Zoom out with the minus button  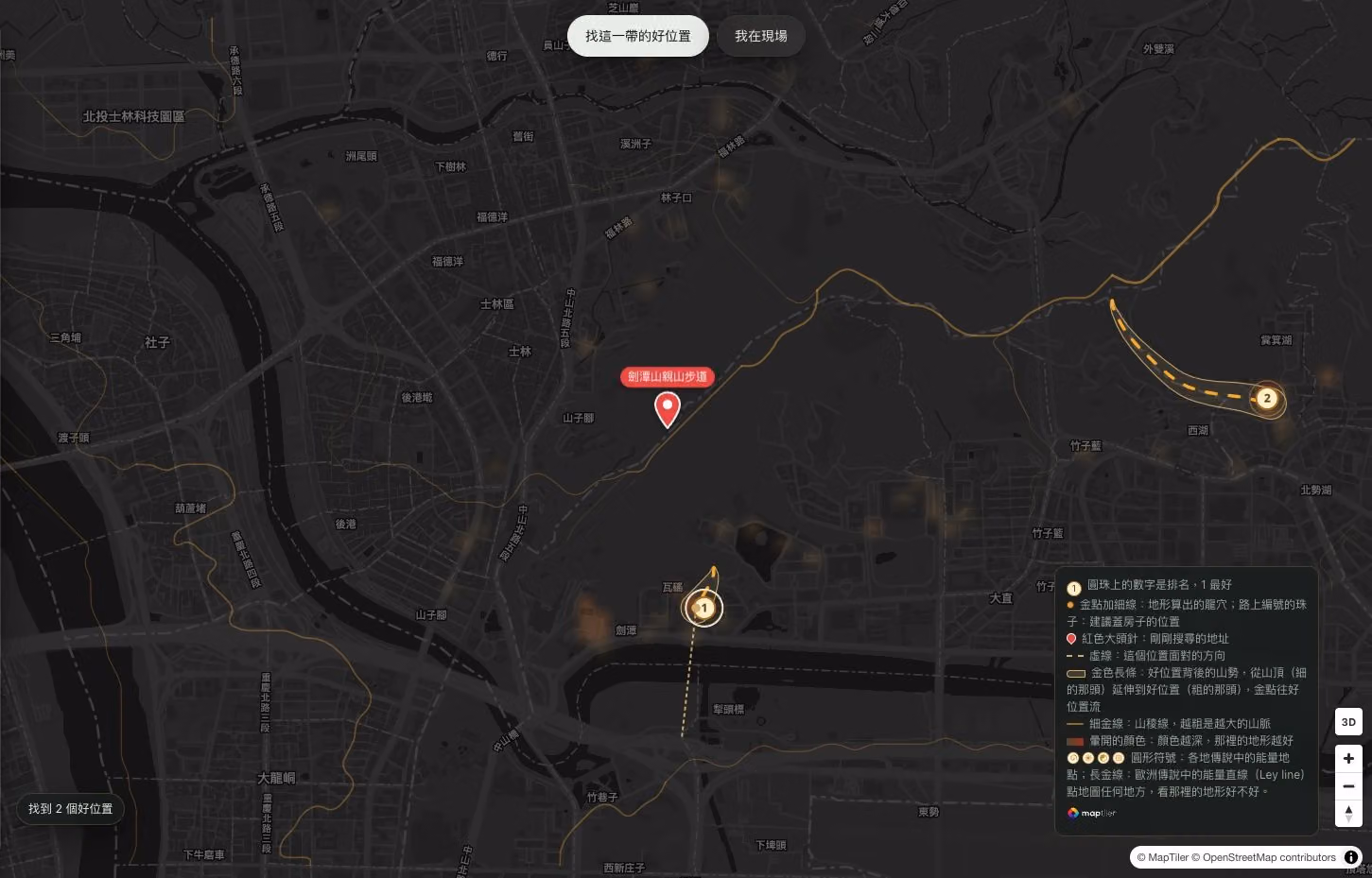pyautogui.click(x=1348, y=786)
